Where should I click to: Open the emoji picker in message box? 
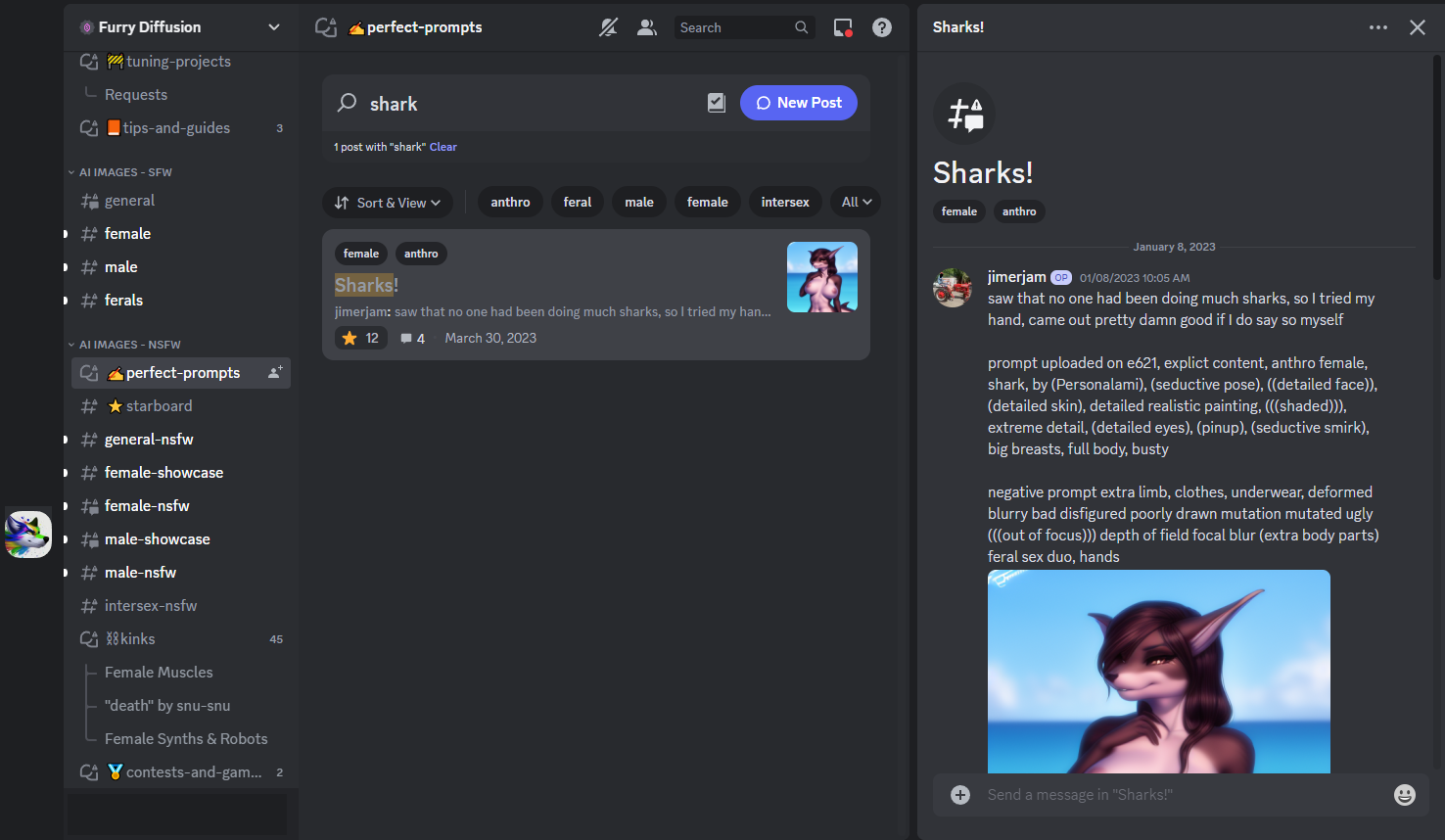click(1405, 795)
